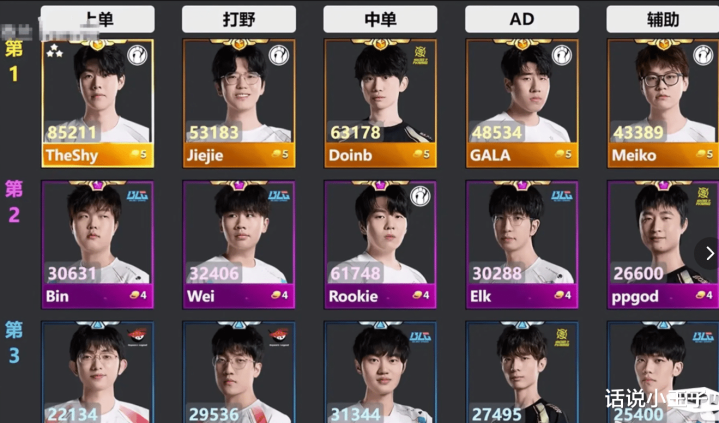
Task: Click the IG team logo on TheShy card
Action: point(137,56)
